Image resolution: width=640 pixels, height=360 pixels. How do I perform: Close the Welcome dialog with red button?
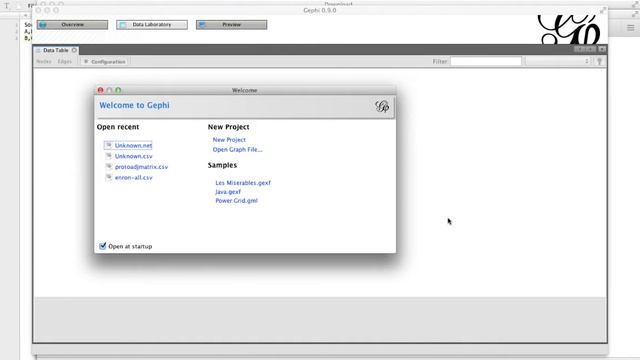tap(100, 90)
